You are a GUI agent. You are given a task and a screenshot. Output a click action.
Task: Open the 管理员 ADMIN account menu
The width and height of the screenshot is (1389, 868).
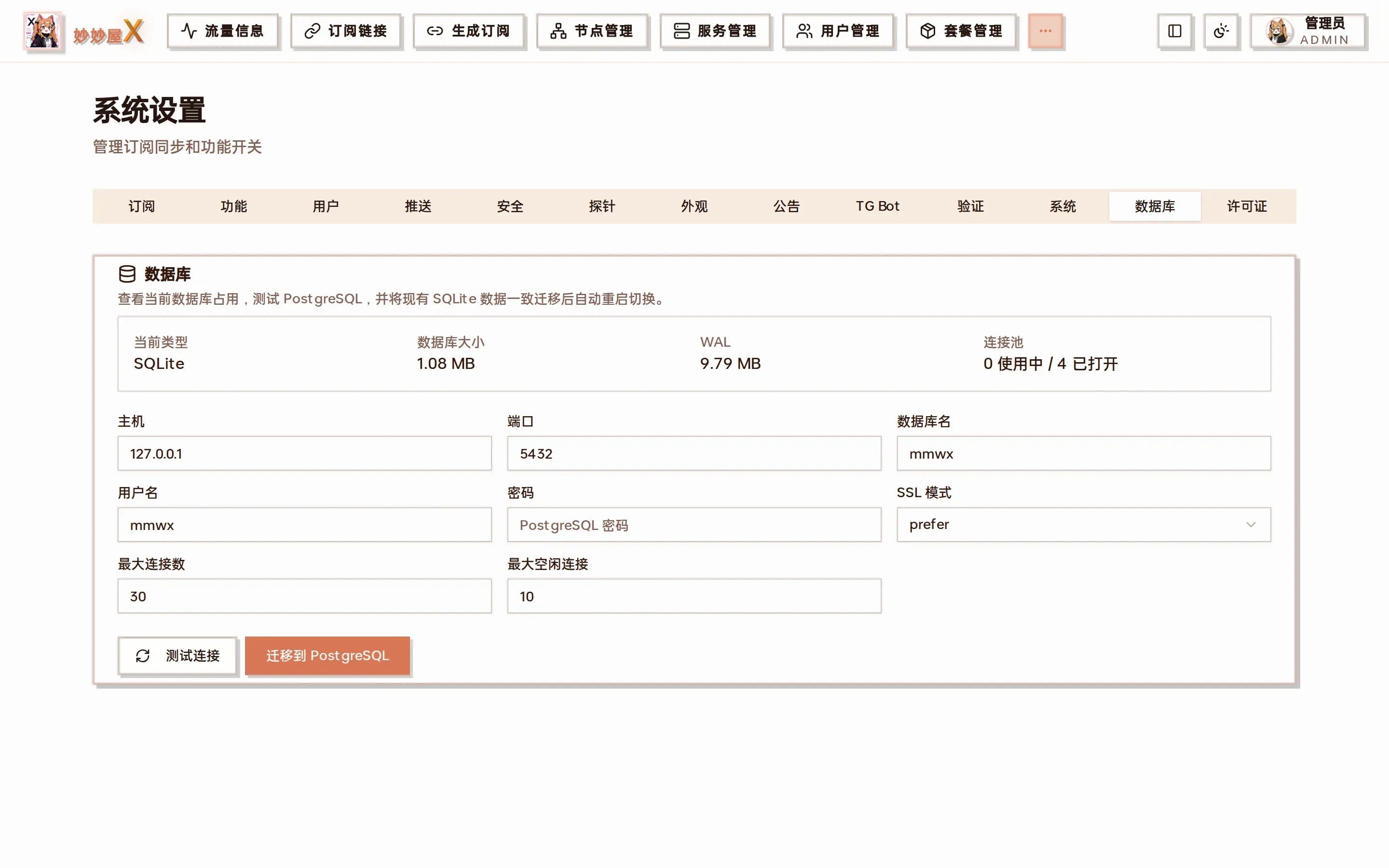coord(1307,31)
